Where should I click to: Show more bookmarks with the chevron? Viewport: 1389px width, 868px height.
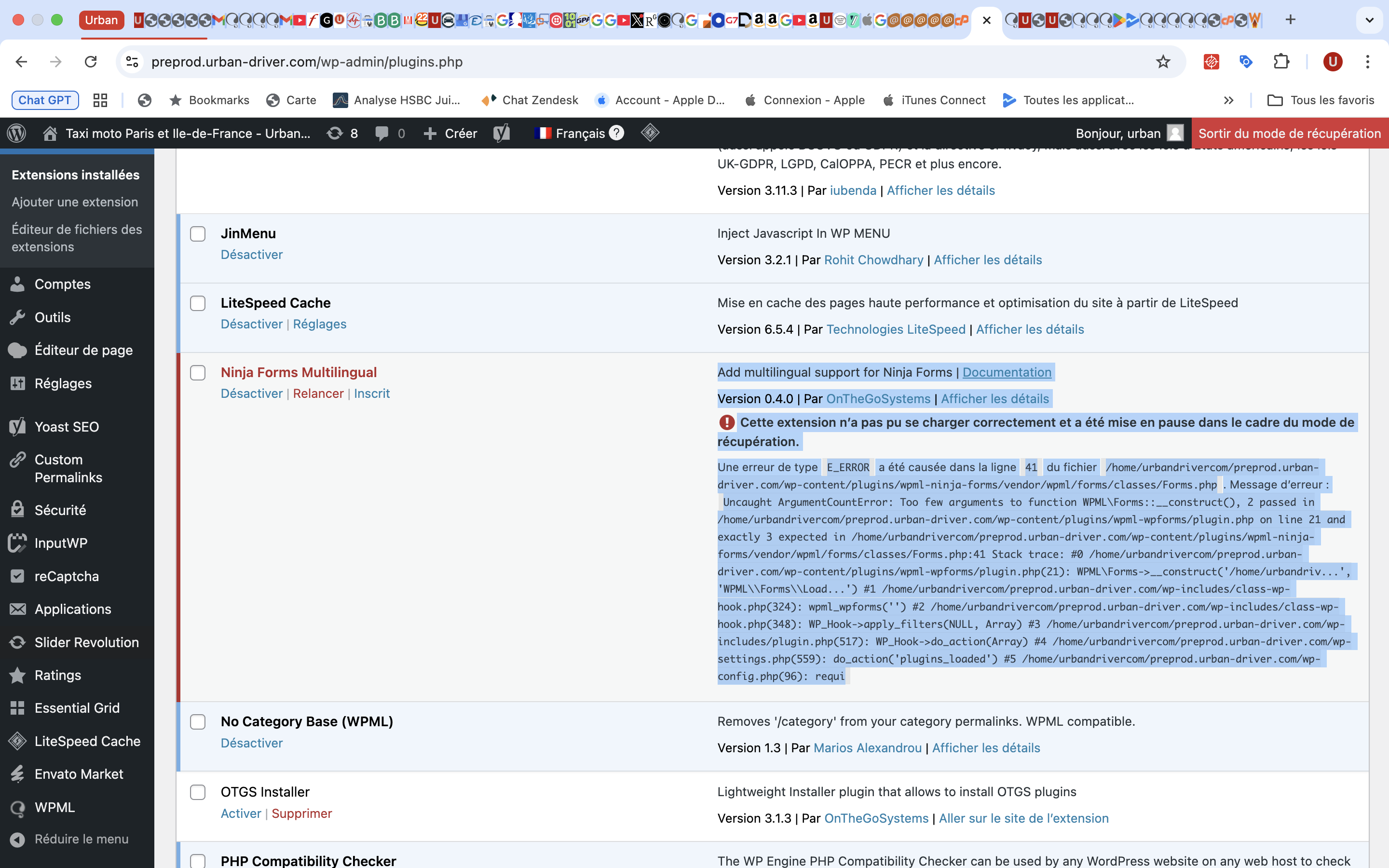pos(1228,100)
